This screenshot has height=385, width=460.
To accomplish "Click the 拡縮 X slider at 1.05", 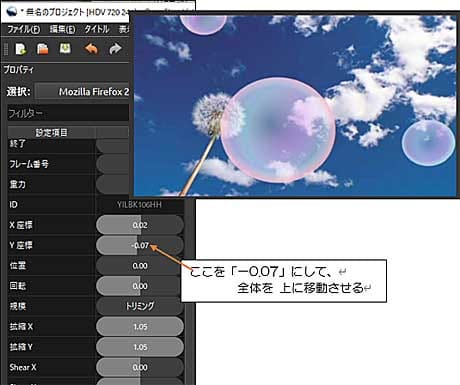I will click(x=140, y=327).
